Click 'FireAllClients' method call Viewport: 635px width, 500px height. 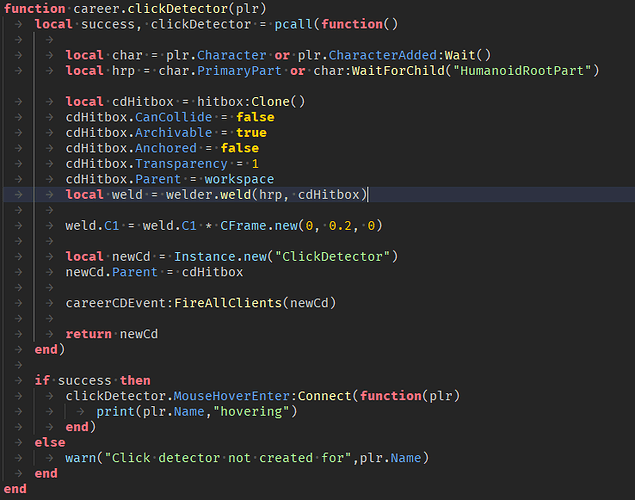point(228,303)
